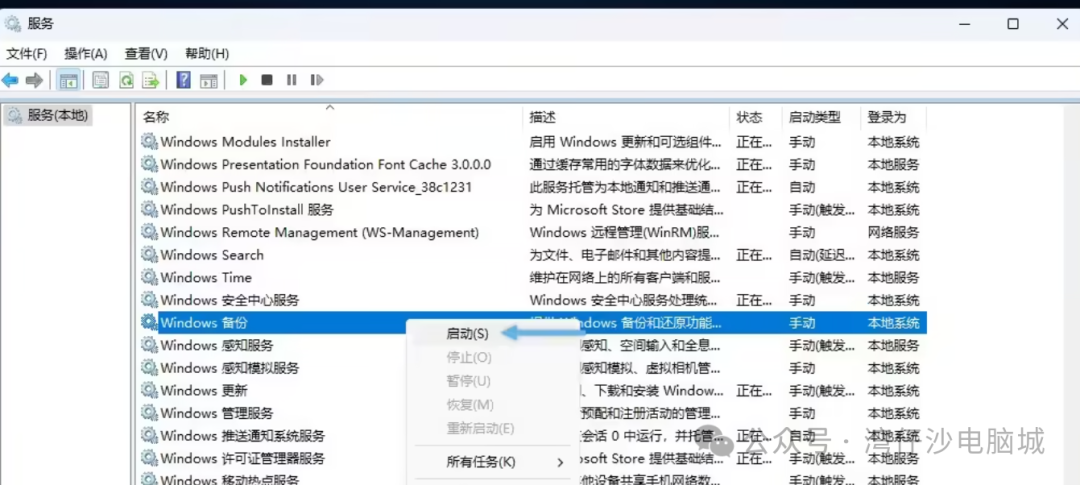
Task: Open the 帮助(H) menu
Action: pos(207,54)
